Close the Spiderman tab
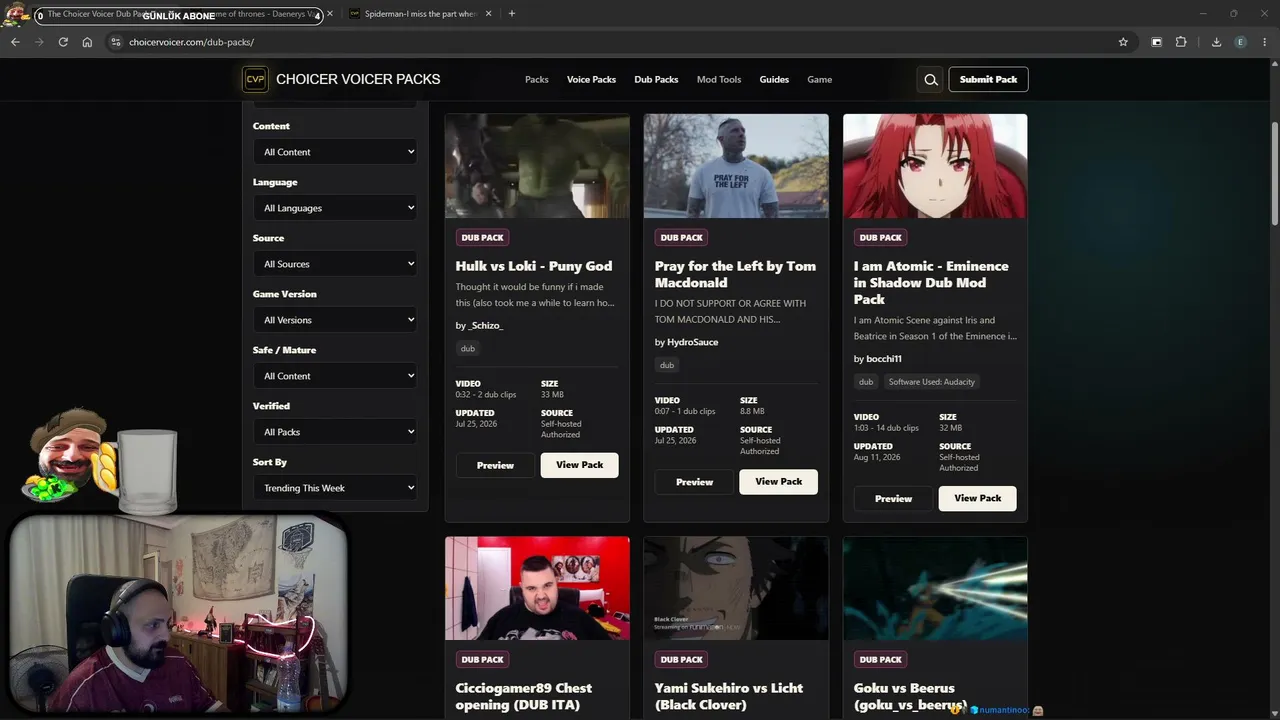 point(489,14)
